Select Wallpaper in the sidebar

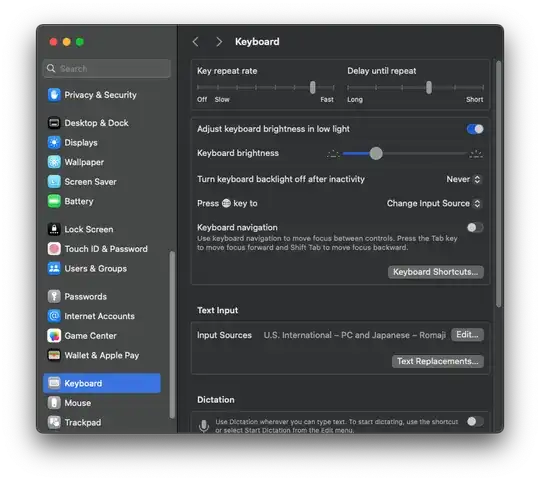tap(102, 162)
